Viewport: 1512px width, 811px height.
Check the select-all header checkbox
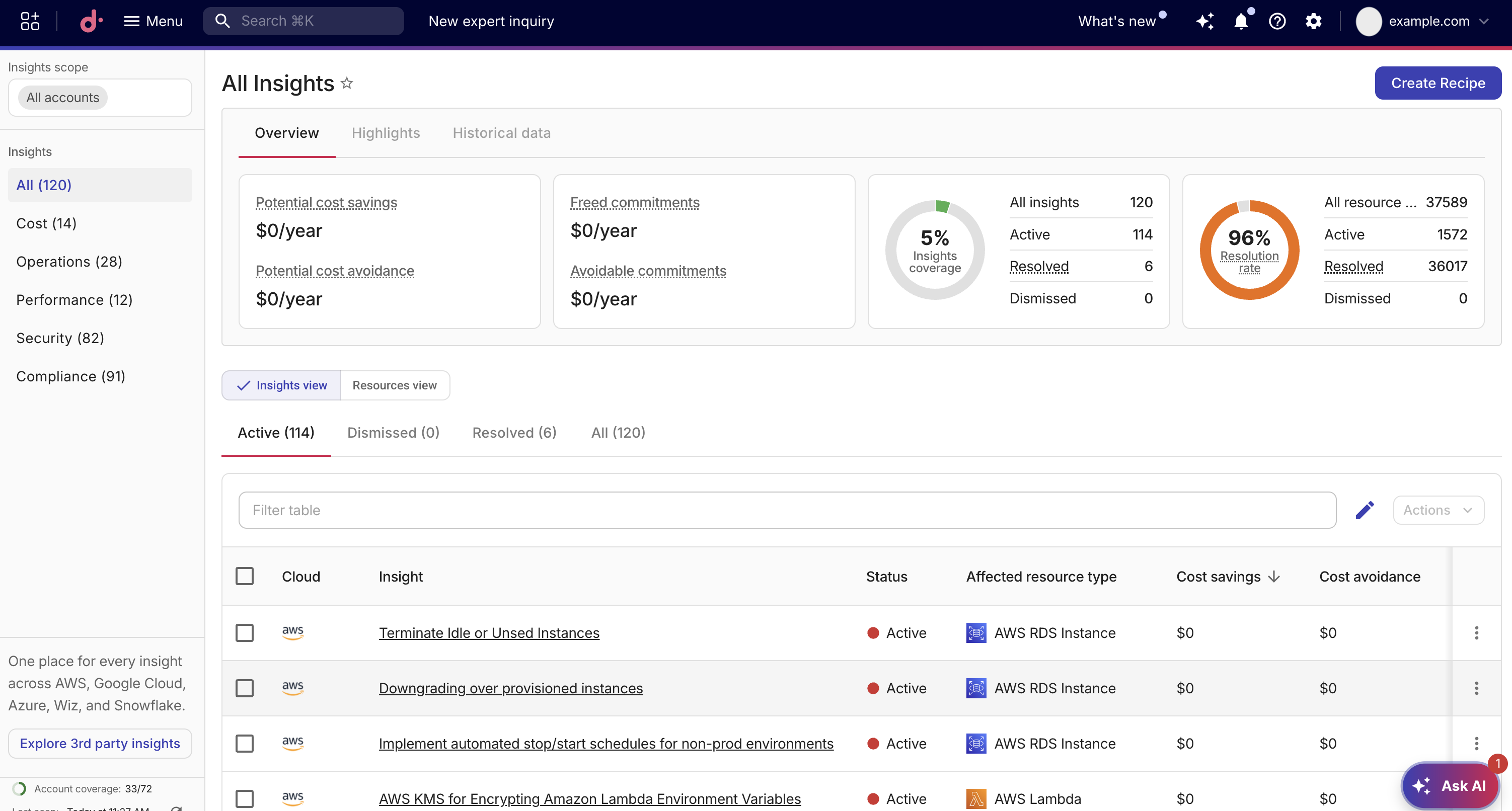pyautogui.click(x=245, y=577)
